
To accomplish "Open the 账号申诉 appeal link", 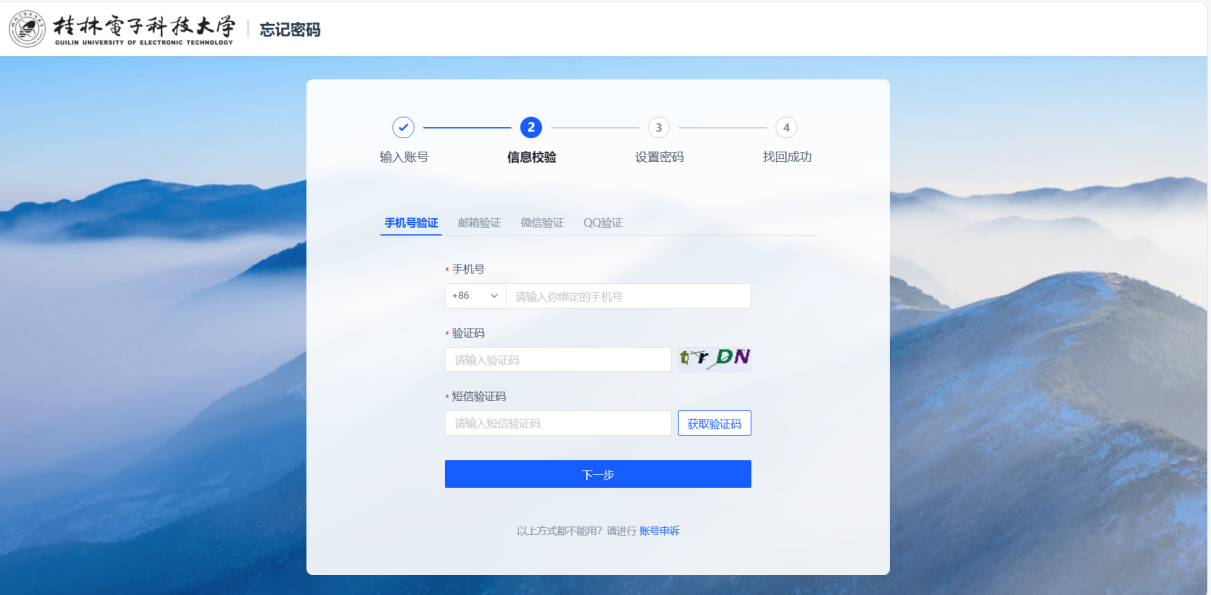I will [659, 531].
